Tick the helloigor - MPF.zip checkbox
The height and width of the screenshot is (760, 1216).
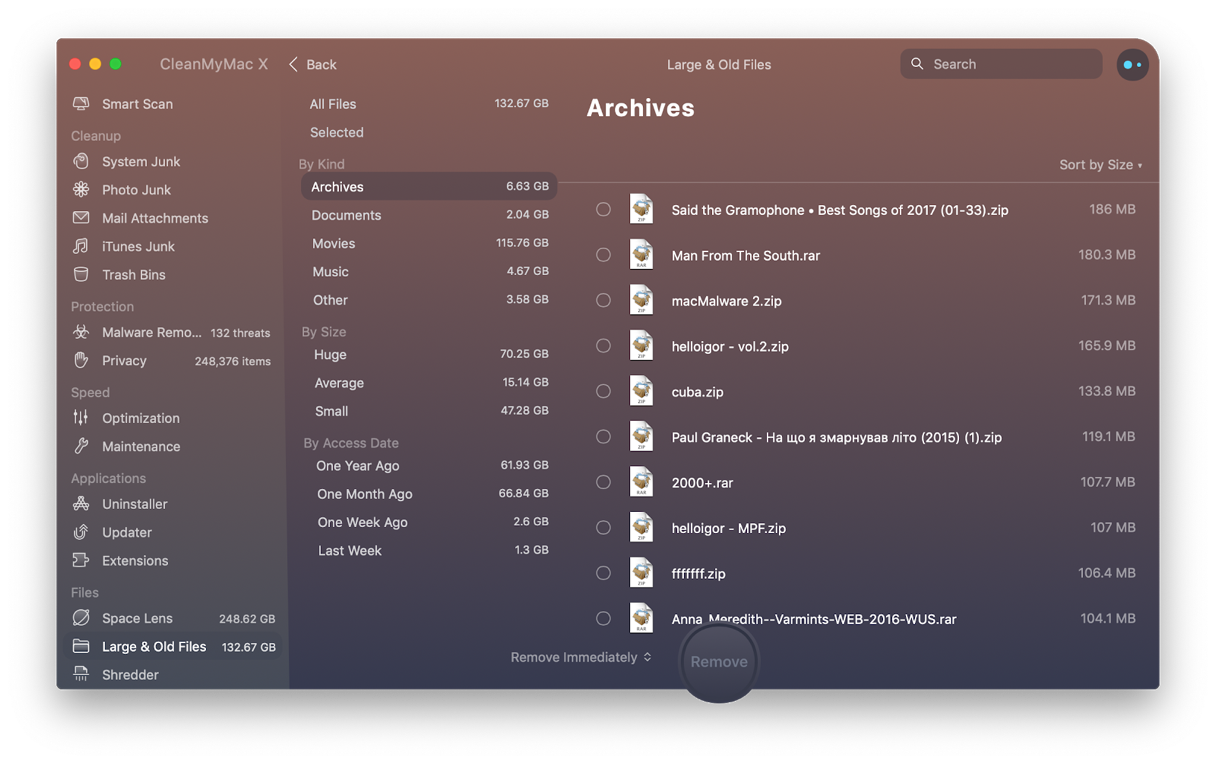(603, 528)
